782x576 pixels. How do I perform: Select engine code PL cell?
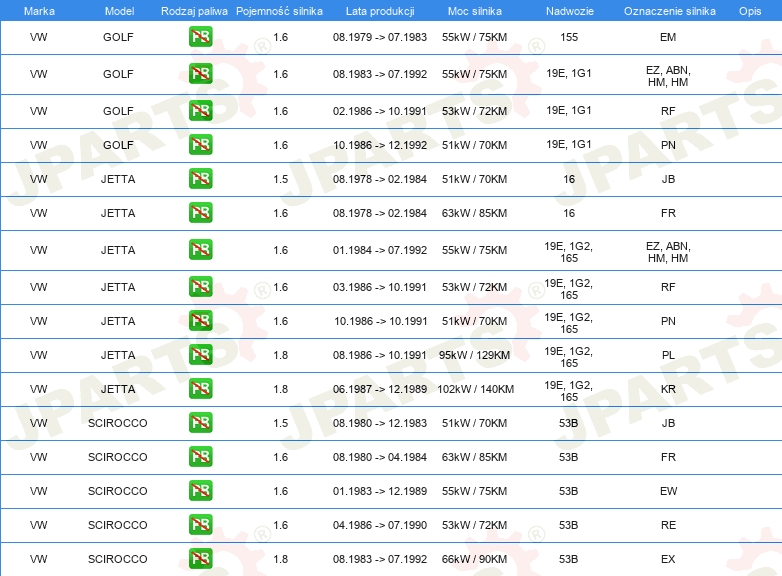(668, 355)
